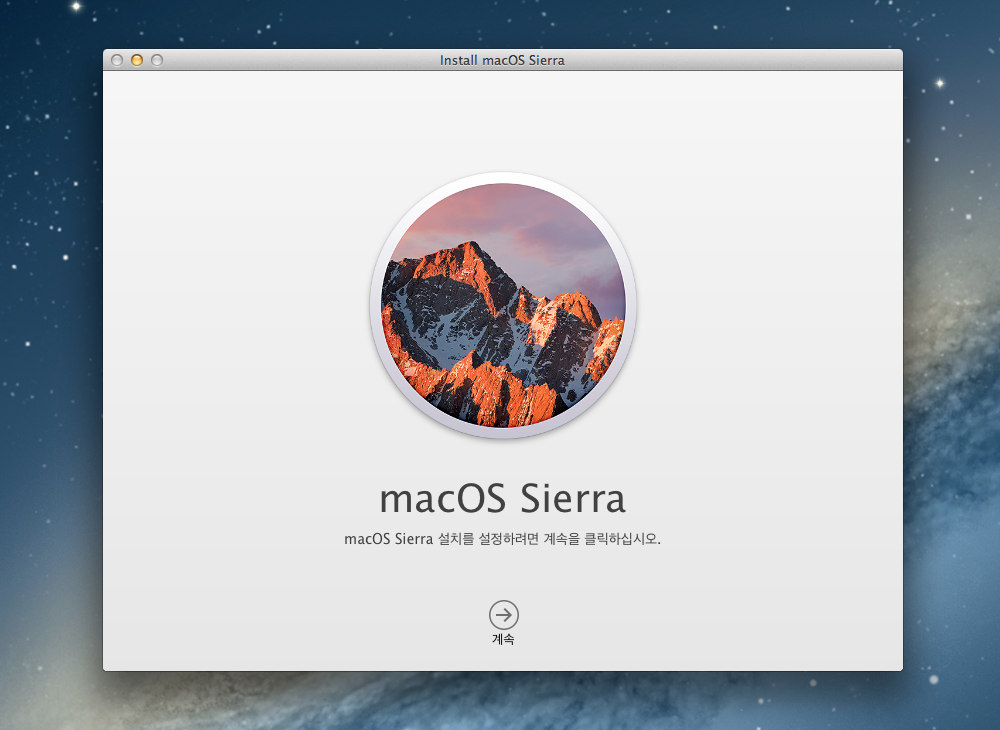Click the macOS Sierra mountain logo

coord(503,305)
